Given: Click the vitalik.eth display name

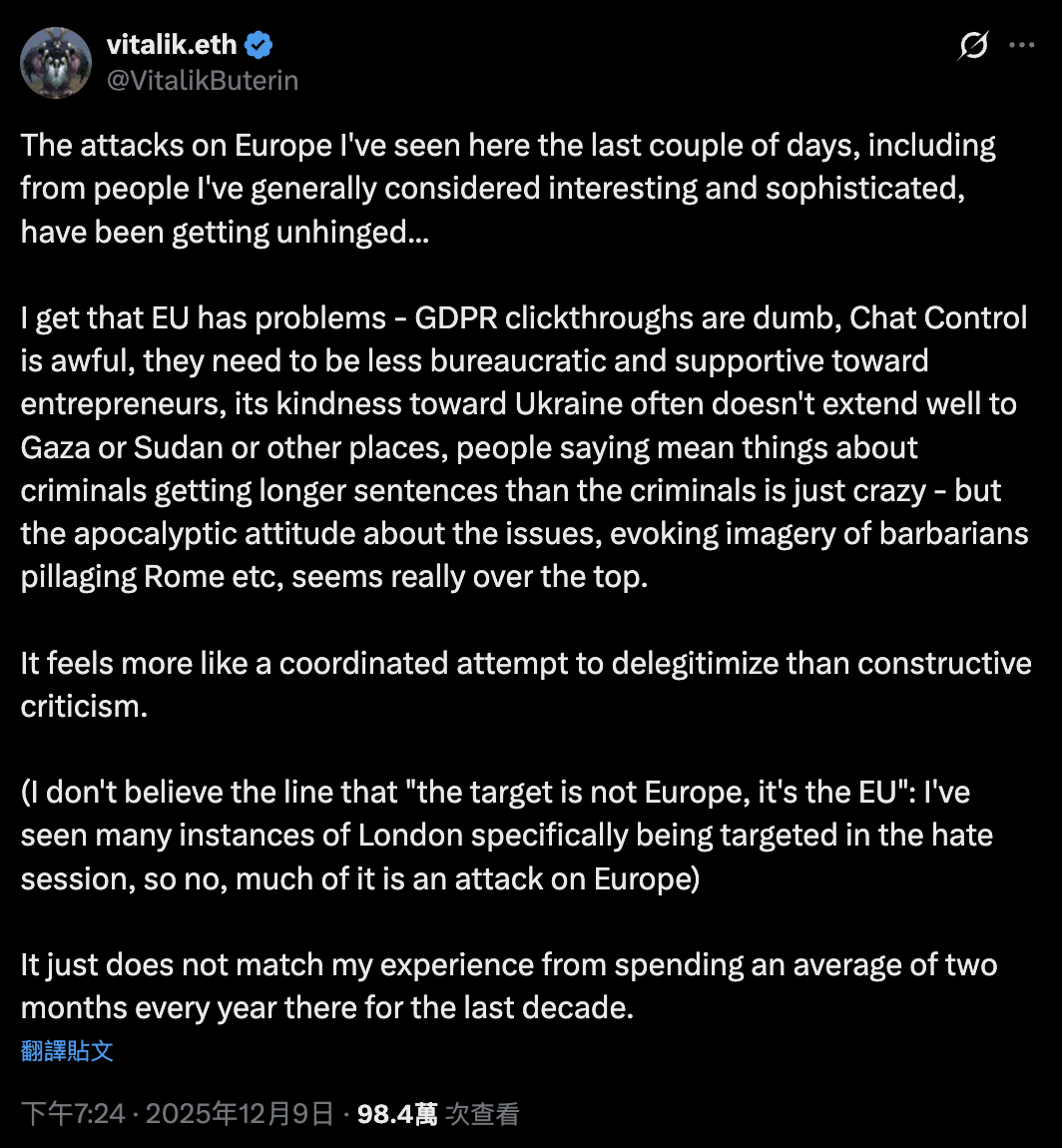Looking at the screenshot, I should (173, 45).
